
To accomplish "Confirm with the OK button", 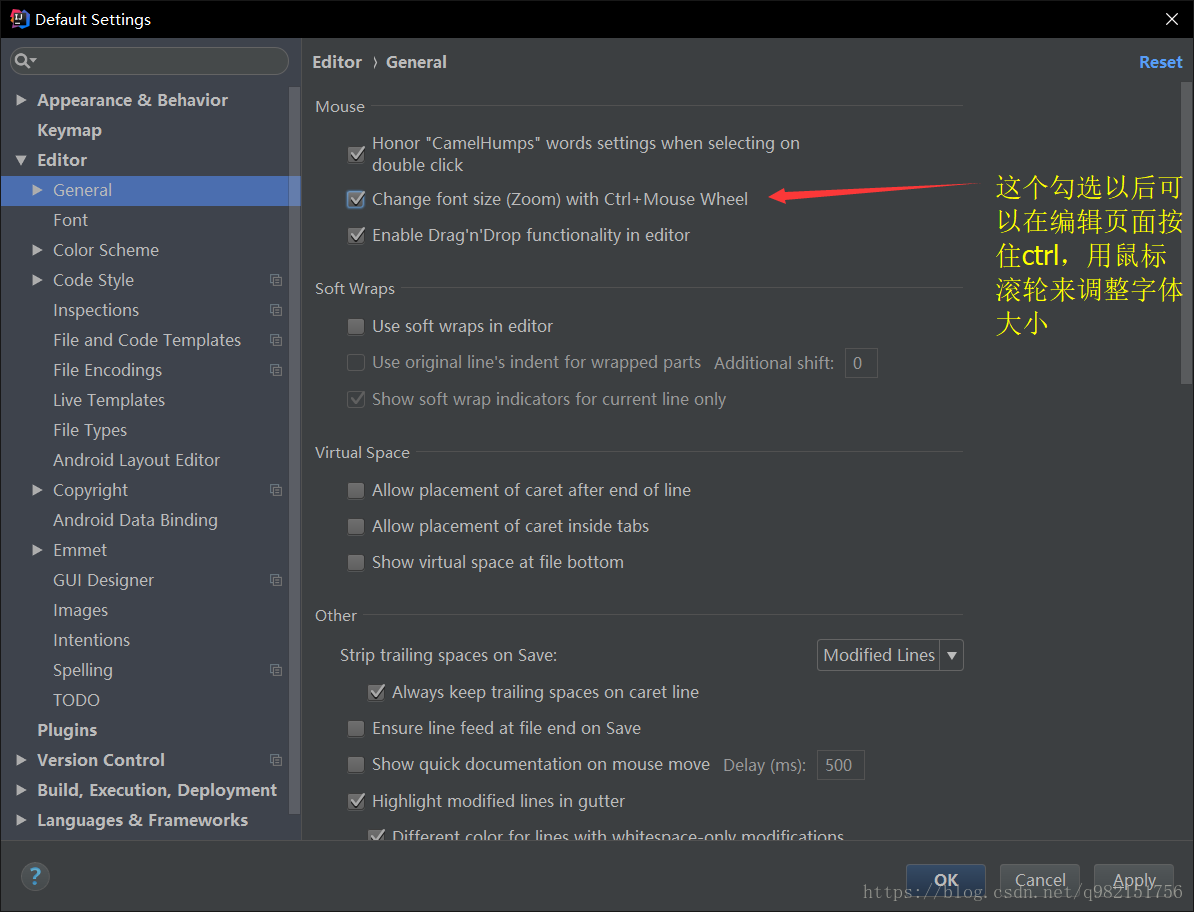I will (946, 880).
